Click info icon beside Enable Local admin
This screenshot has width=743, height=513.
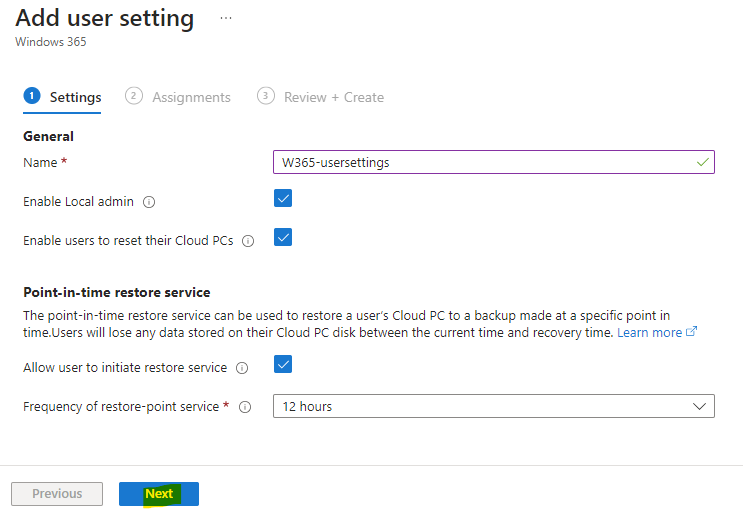click(149, 202)
